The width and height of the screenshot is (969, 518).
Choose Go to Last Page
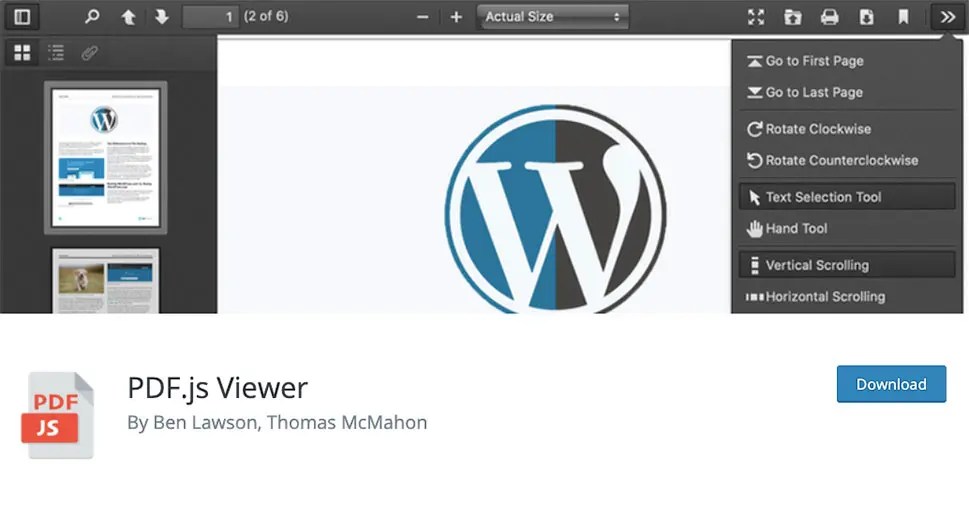point(847,92)
